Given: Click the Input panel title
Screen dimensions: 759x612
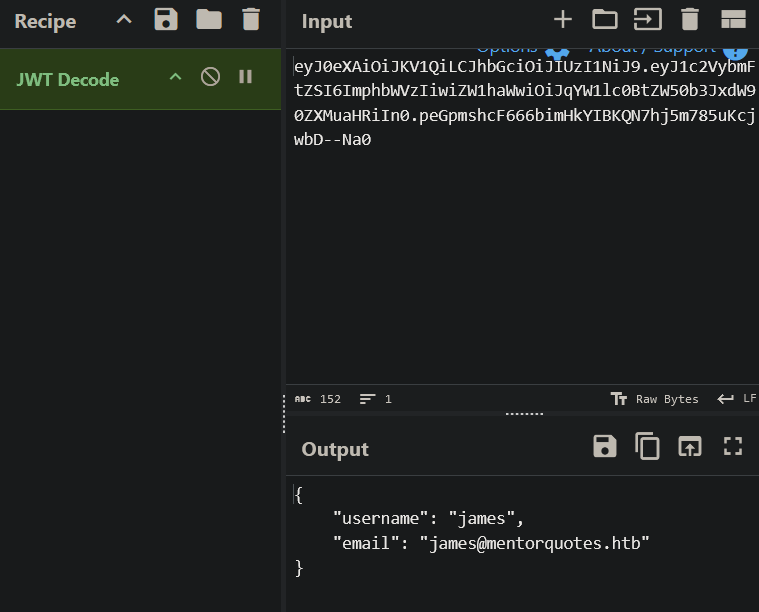Looking at the screenshot, I should coord(327,22).
